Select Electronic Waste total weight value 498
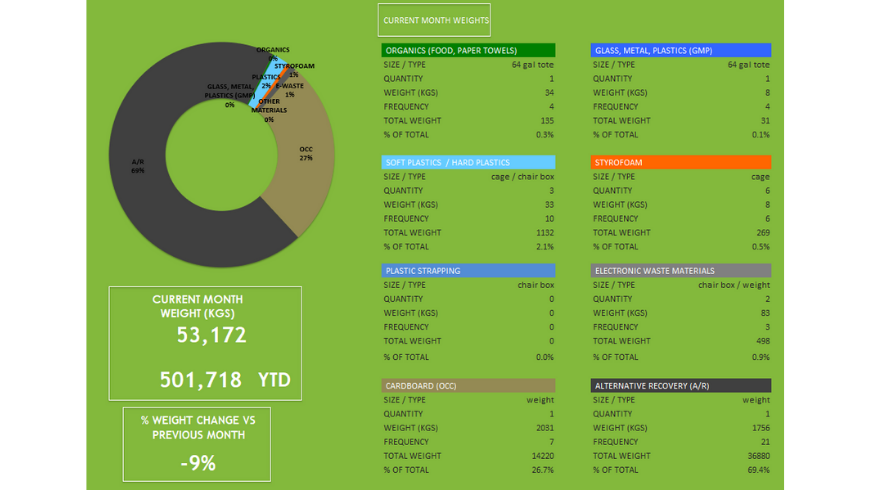The image size is (870, 490). point(762,341)
